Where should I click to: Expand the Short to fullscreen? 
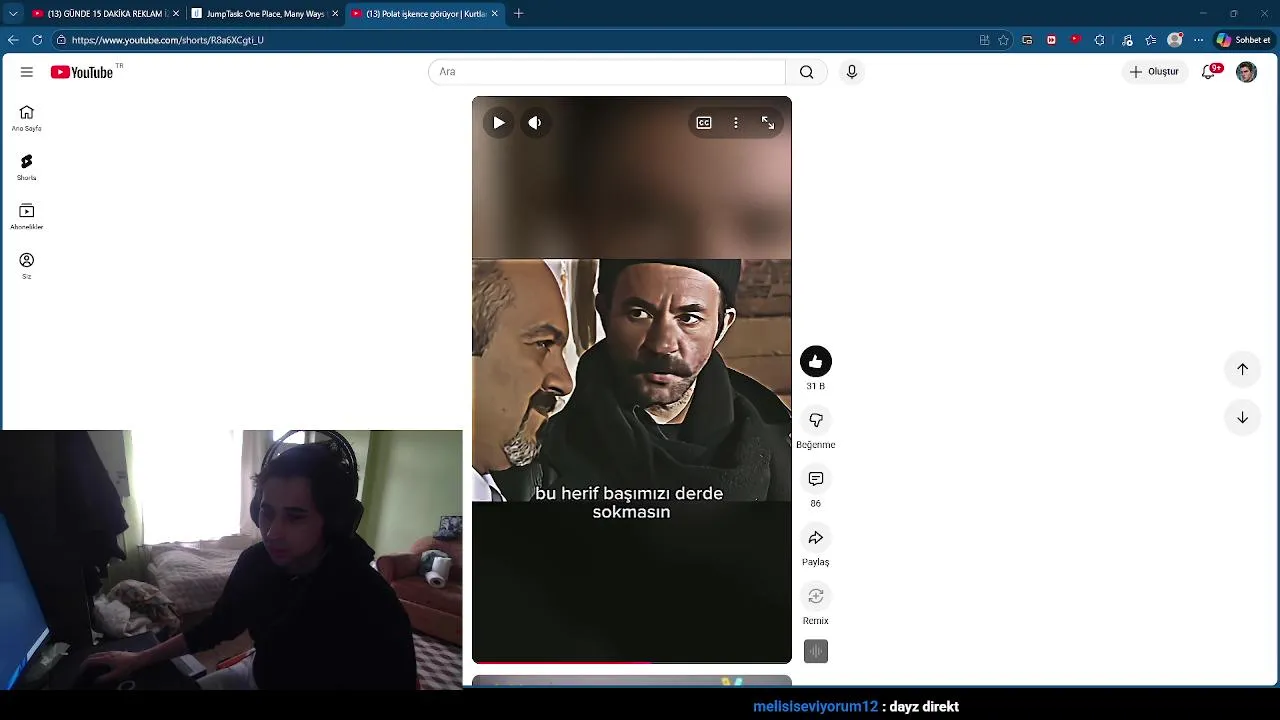768,123
